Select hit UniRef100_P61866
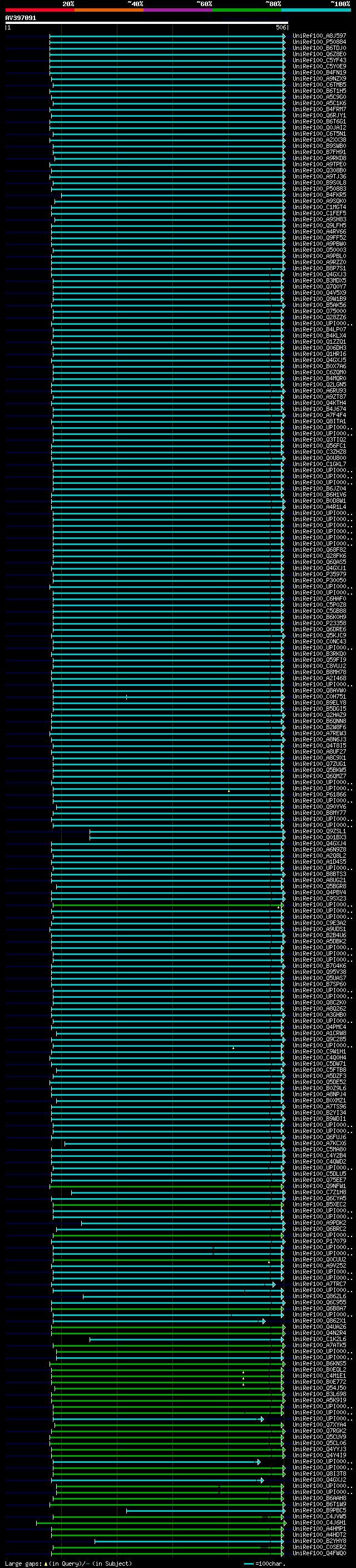Screen dimensions: 356x1568 pyautogui.click(x=319, y=794)
